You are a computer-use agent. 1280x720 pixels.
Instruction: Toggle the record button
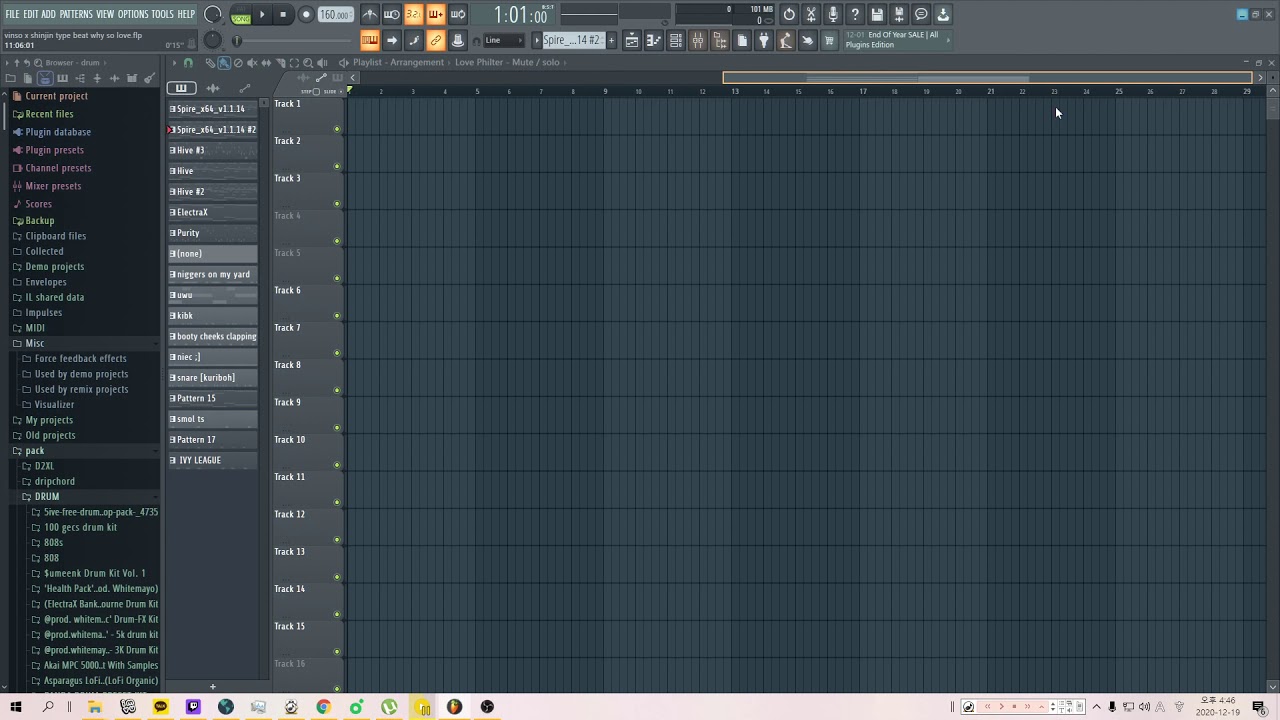pyautogui.click(x=306, y=15)
